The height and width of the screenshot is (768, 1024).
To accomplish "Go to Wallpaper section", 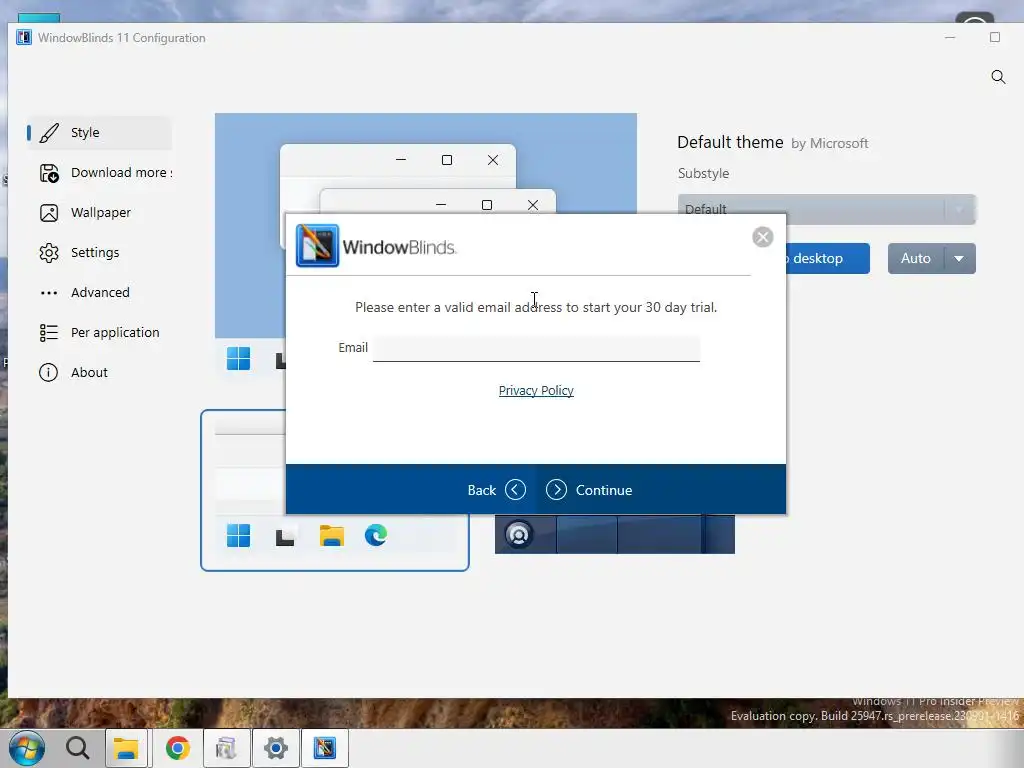I will pyautogui.click(x=99, y=213).
